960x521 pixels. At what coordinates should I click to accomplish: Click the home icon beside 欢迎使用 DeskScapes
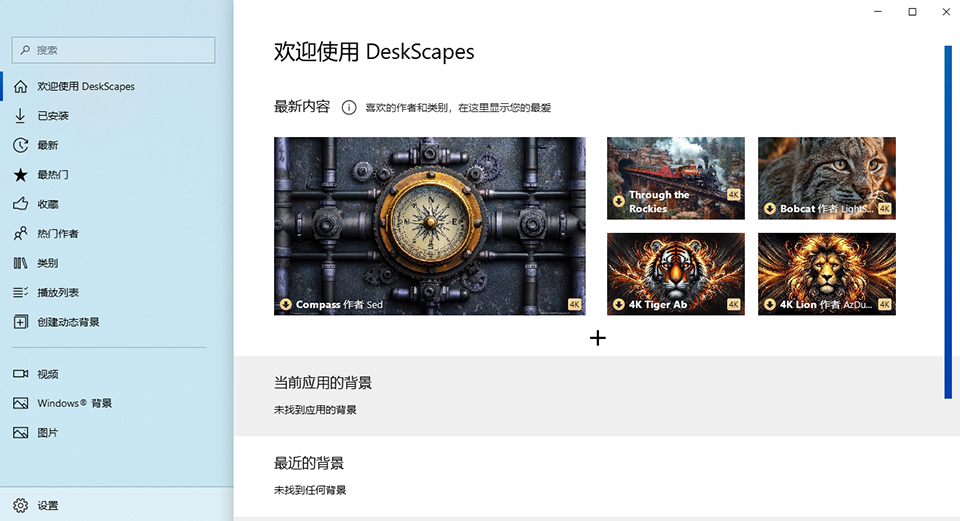pyautogui.click(x=20, y=86)
